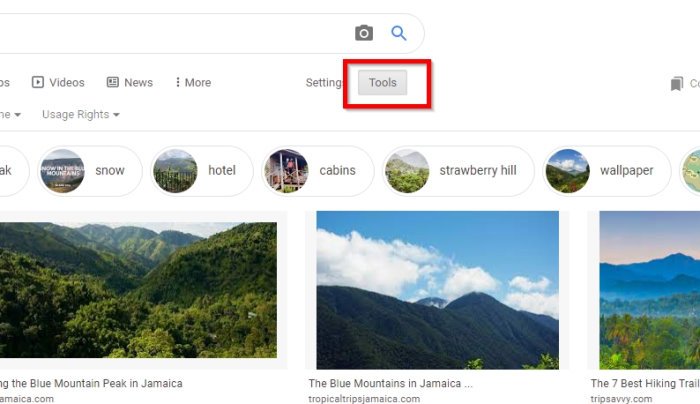The height and width of the screenshot is (404, 700).
Task: Select the snow suggestion chip
Action: point(90,171)
